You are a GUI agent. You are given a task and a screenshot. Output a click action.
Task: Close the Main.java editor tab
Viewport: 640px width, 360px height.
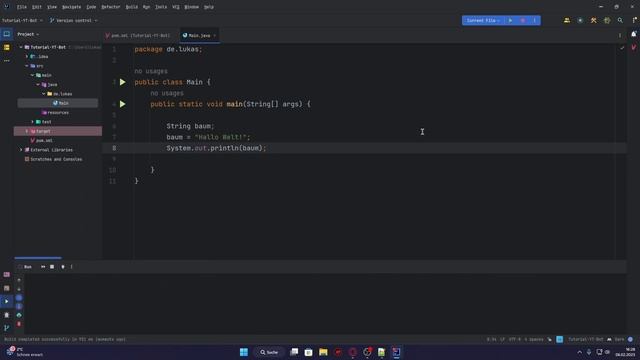215,36
